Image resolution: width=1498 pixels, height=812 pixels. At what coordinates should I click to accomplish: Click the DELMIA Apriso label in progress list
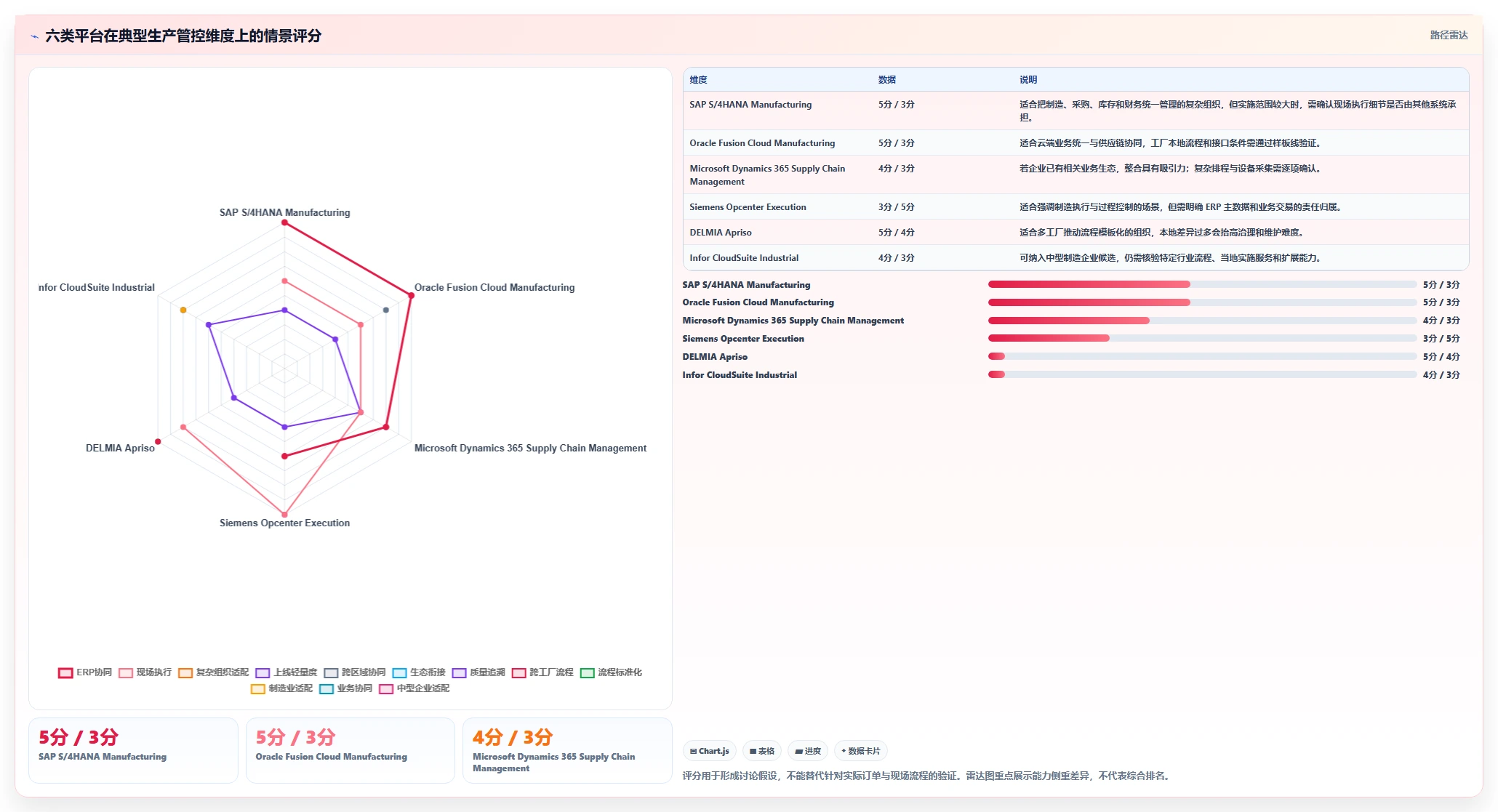tap(715, 357)
